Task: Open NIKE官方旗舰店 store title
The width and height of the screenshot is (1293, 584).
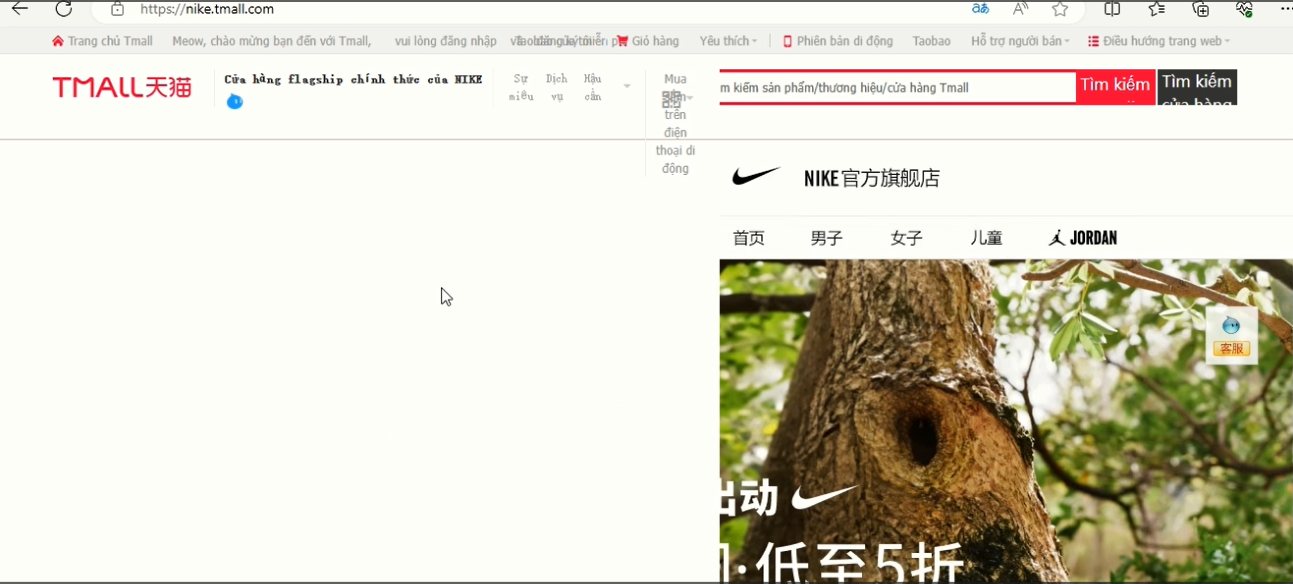Action: pyautogui.click(x=872, y=179)
